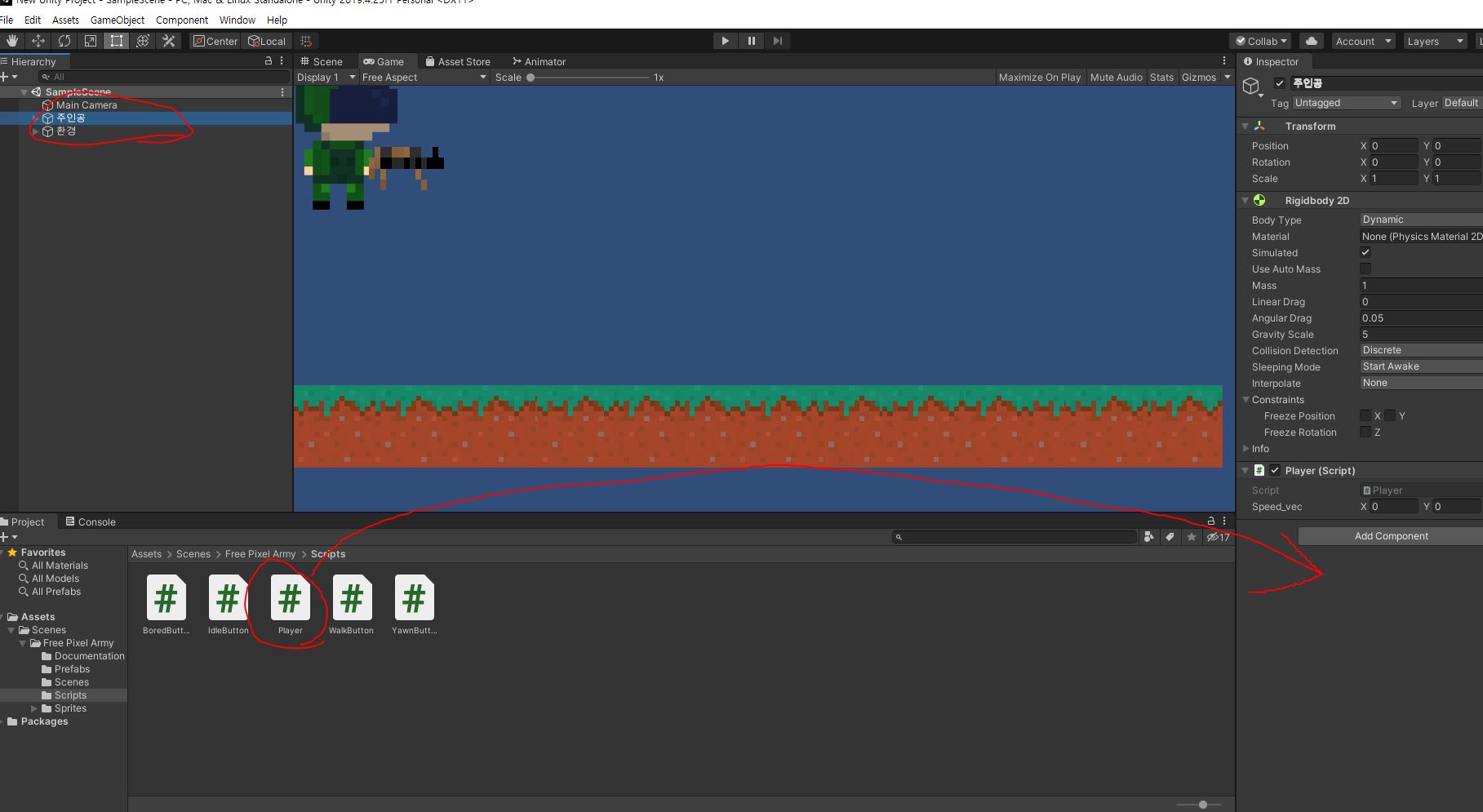Search by type in Project
1483x812 pixels.
(x=1149, y=537)
